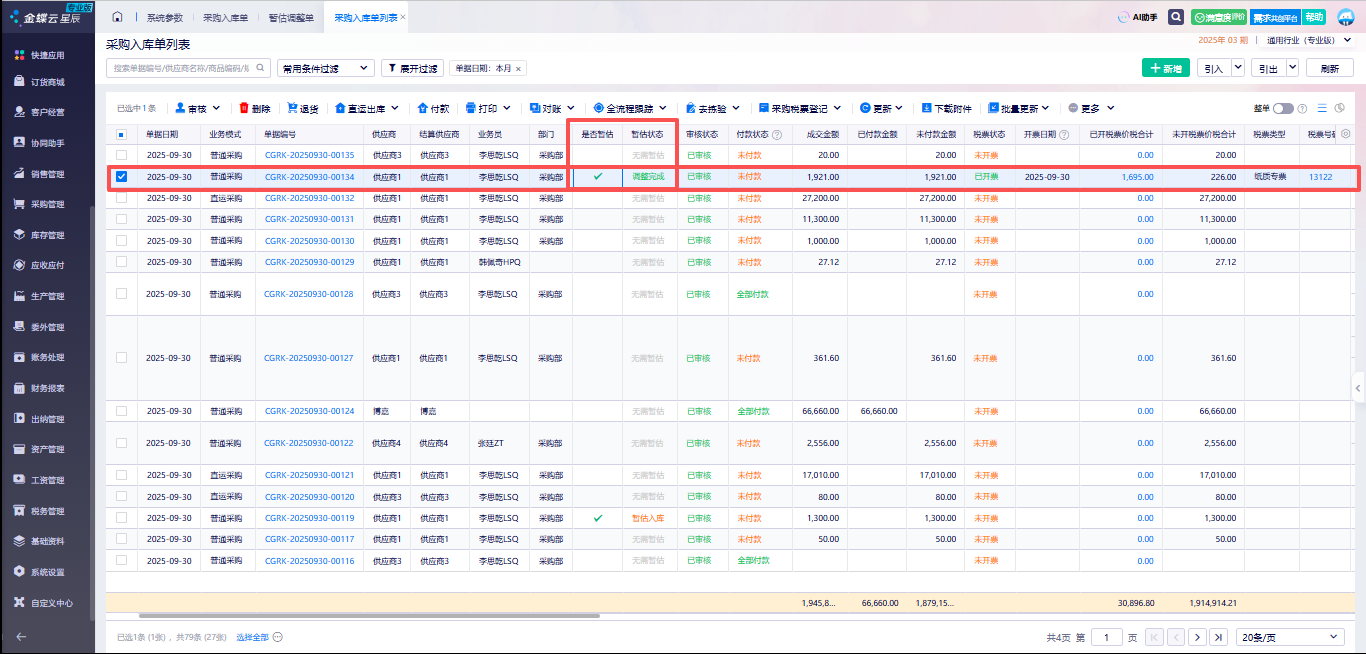Open order link CGRK-20250930-00127

[x=309, y=358]
